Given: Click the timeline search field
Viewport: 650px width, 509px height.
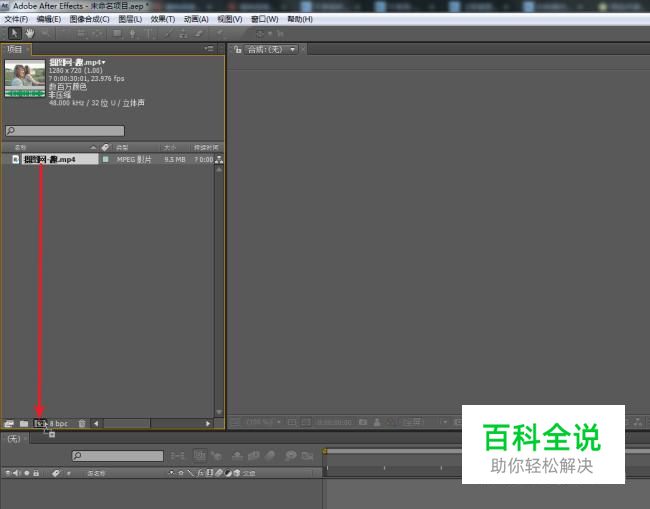Looking at the screenshot, I should pyautogui.click(x=118, y=456).
